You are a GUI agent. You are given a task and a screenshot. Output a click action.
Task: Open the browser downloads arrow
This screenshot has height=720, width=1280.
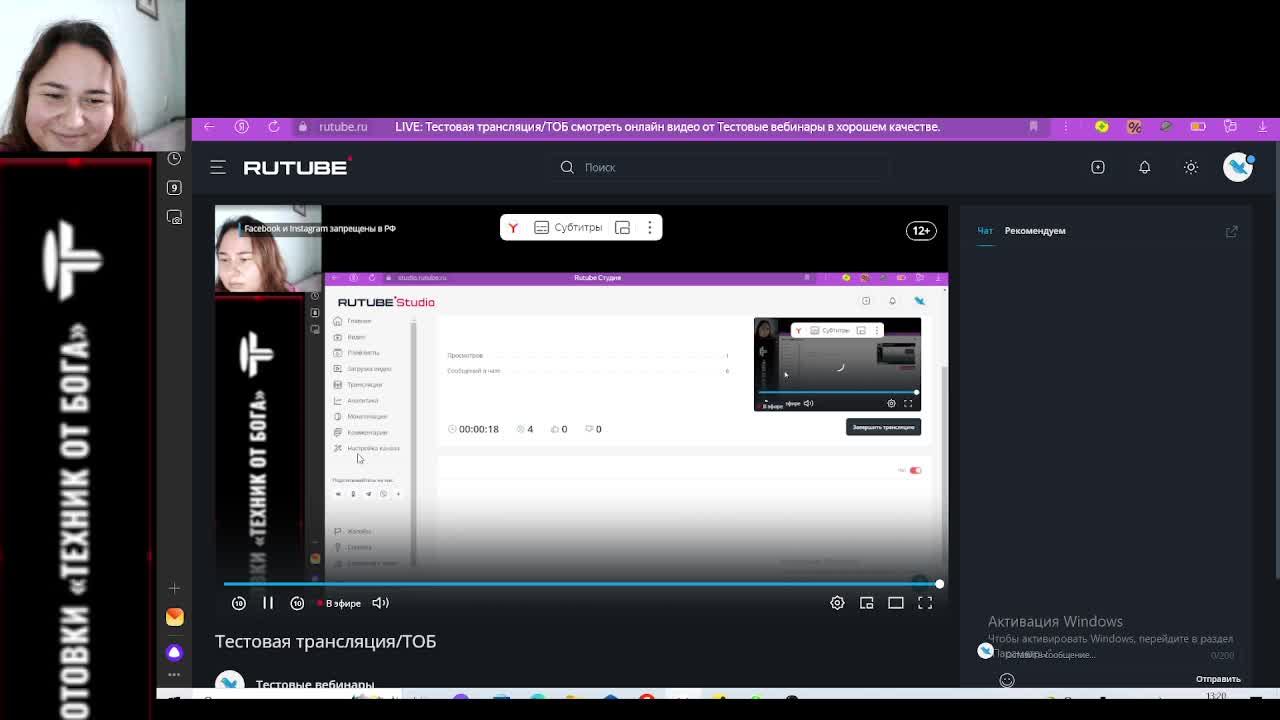tap(1262, 127)
